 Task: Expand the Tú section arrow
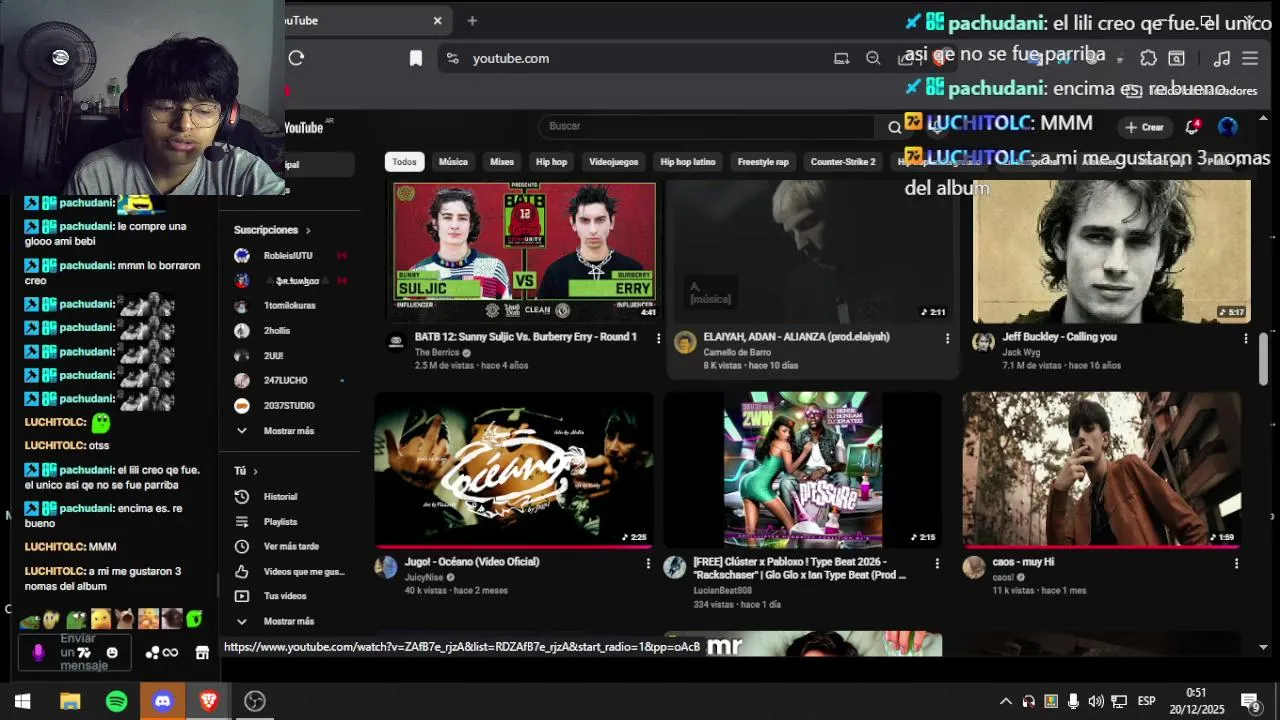(x=255, y=471)
